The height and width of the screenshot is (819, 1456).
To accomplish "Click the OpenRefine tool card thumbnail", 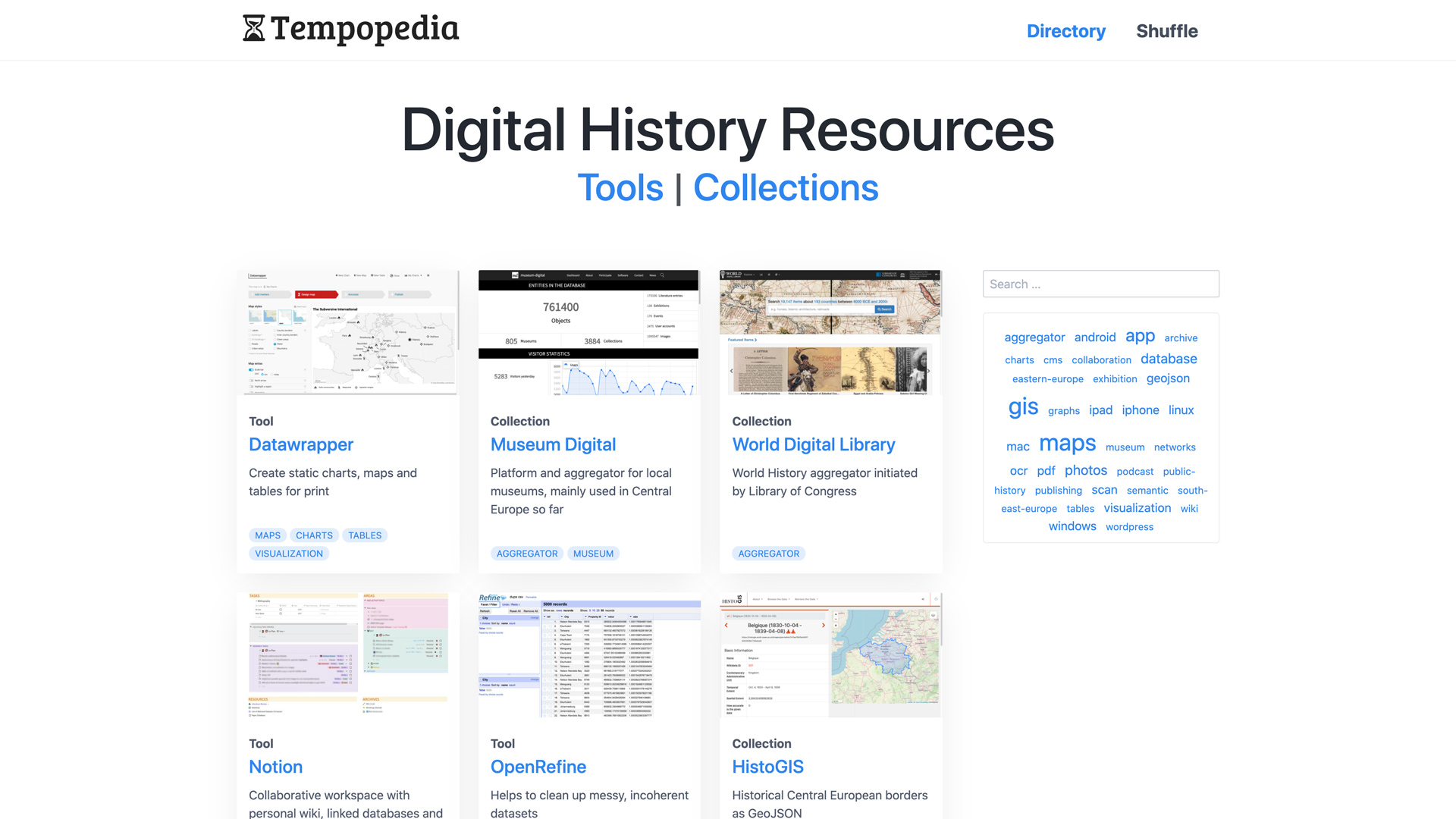I will pos(588,655).
